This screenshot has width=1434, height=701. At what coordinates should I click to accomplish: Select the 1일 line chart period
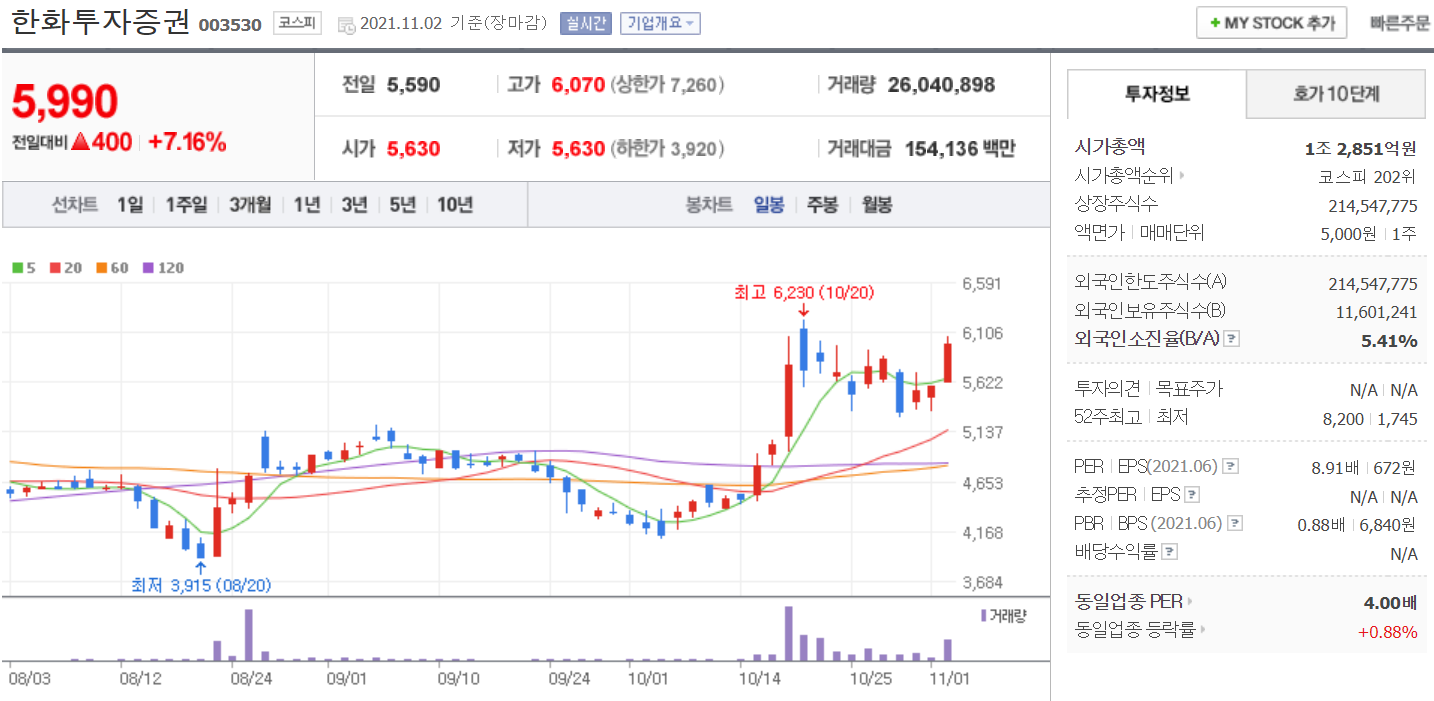pyautogui.click(x=130, y=205)
